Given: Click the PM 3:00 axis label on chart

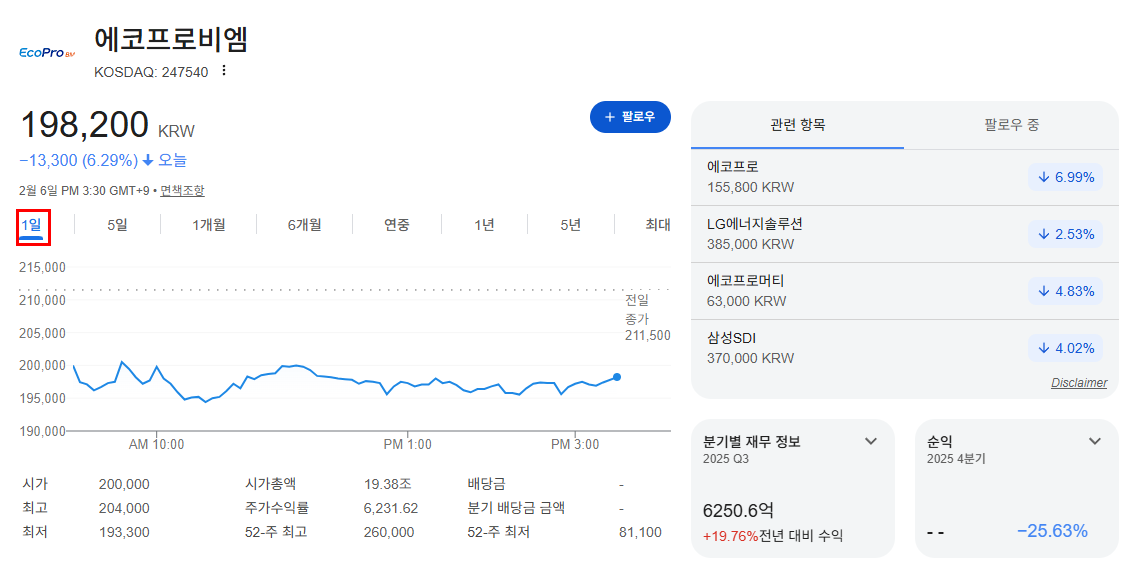Looking at the screenshot, I should 575,444.
